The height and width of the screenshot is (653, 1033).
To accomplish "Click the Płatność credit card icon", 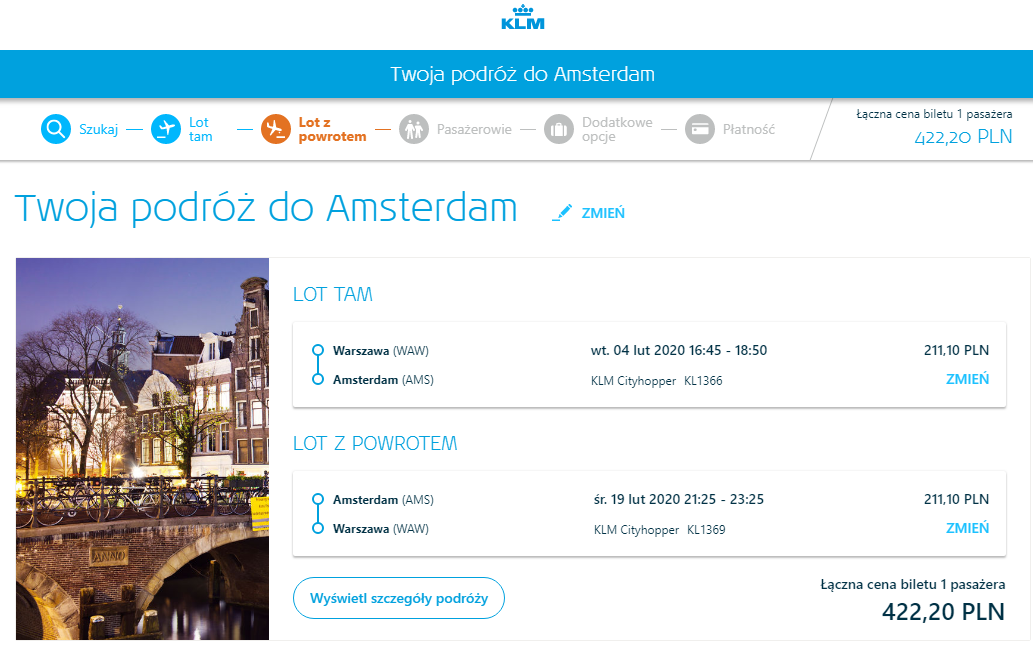I will click(x=700, y=129).
